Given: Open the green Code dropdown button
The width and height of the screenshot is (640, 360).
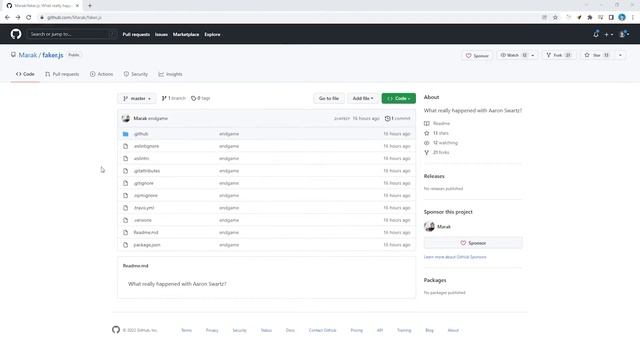Looking at the screenshot, I should click(398, 98).
